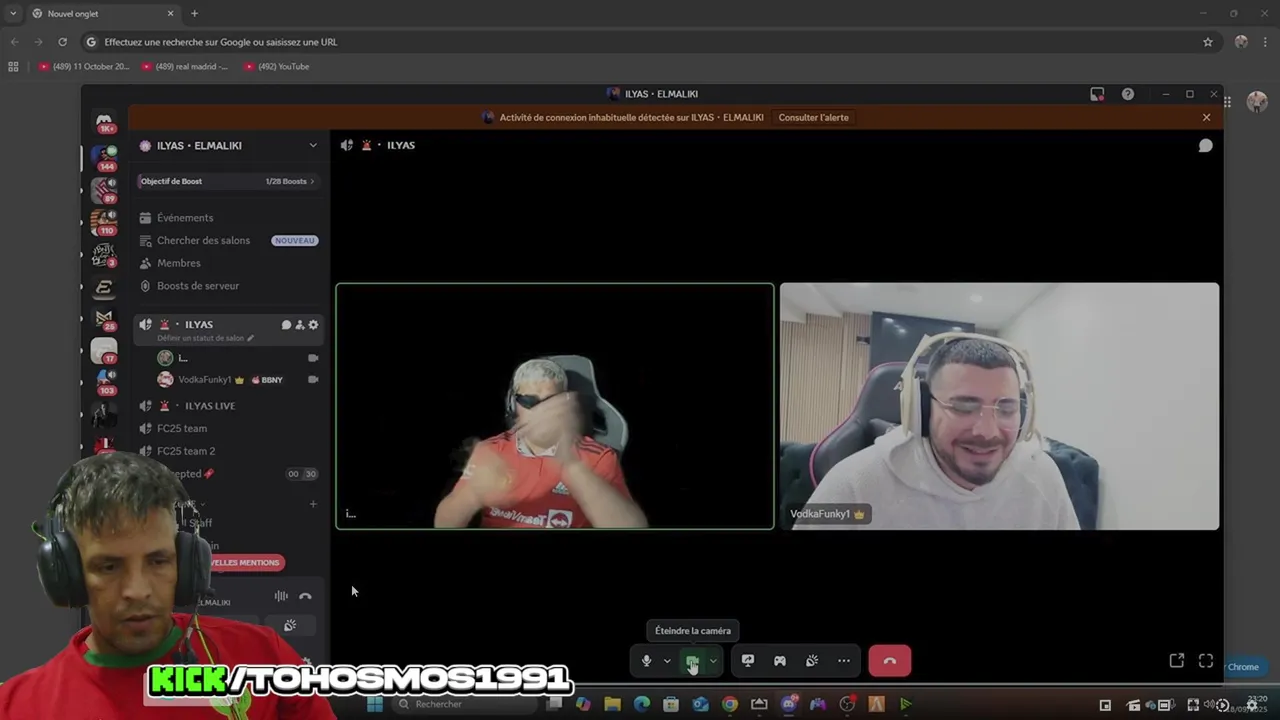The height and width of the screenshot is (720, 1280).
Task: Select server icon with 144 badge
Action: tap(104, 158)
